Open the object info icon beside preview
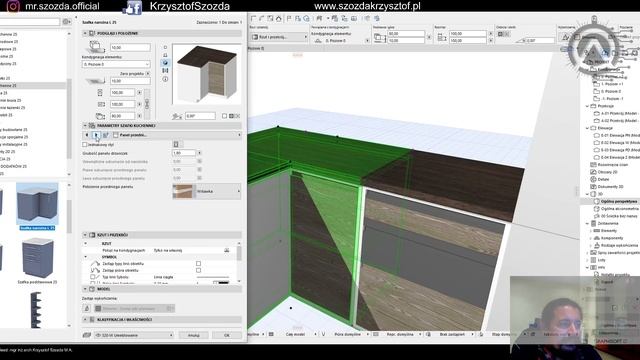This screenshot has height=360, width=640. click(x=165, y=79)
